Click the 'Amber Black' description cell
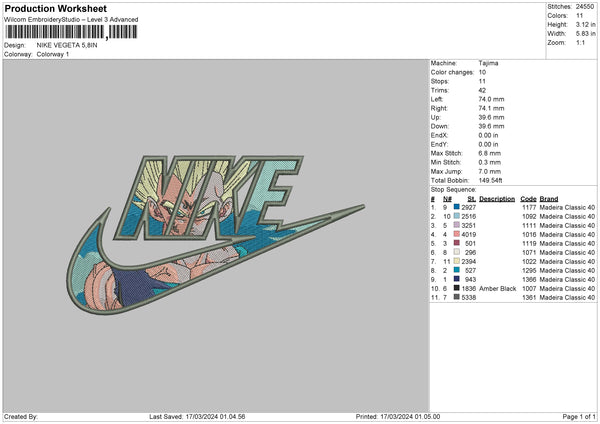600x424 pixels. (x=497, y=289)
